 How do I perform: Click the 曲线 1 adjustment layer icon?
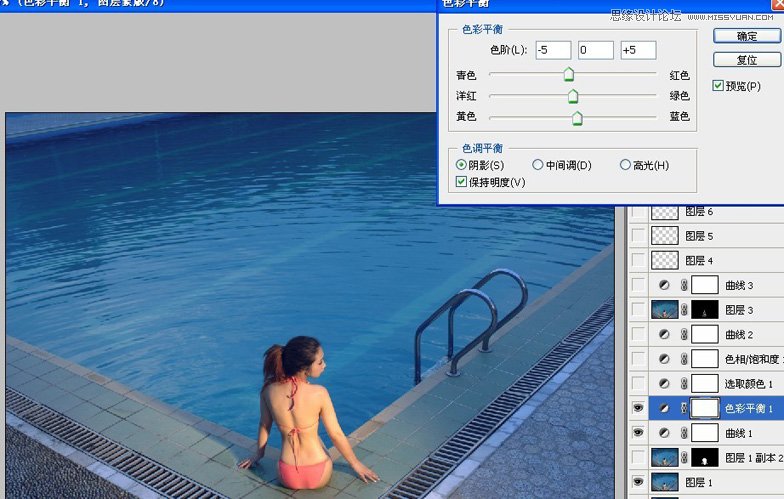664,432
